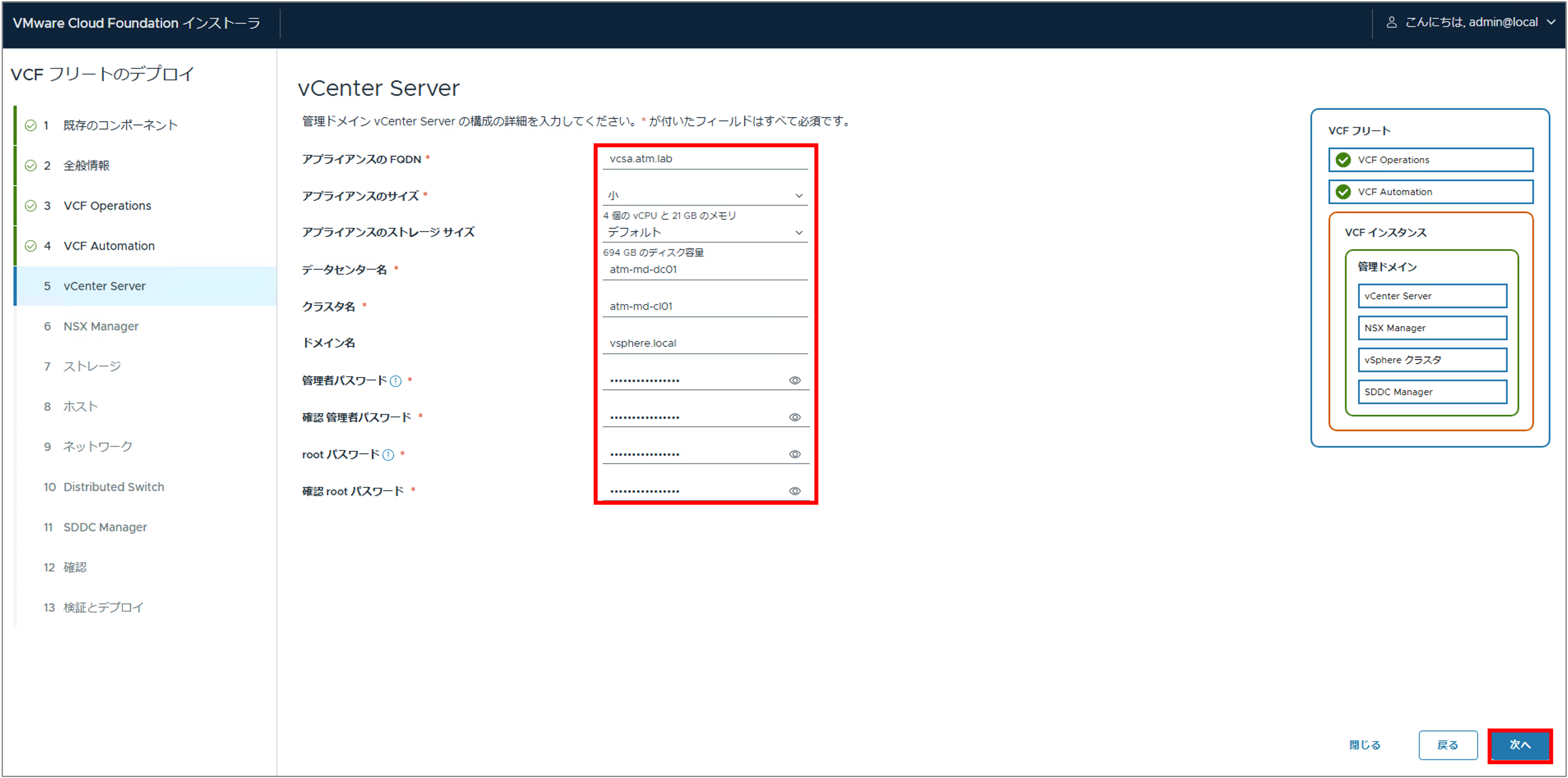Image resolution: width=1568 pixels, height=778 pixels.
Task: Click the クラスタ名 field atm-md-cl01
Action: pyautogui.click(x=705, y=307)
